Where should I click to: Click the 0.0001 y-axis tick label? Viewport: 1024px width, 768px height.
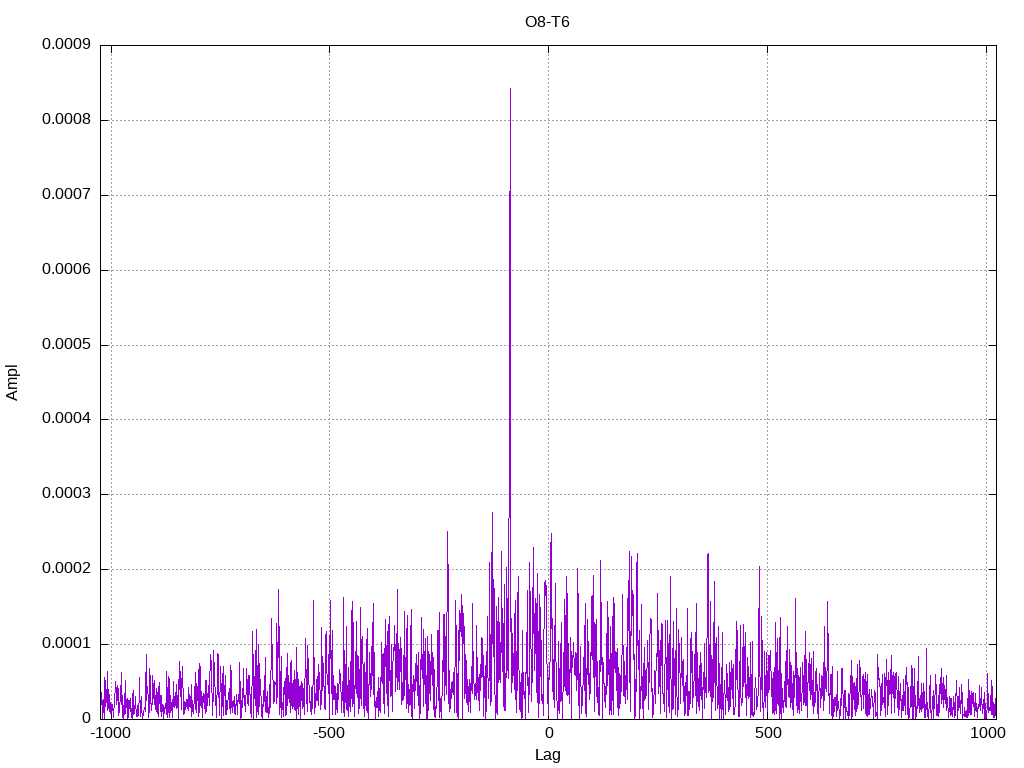click(x=66, y=644)
